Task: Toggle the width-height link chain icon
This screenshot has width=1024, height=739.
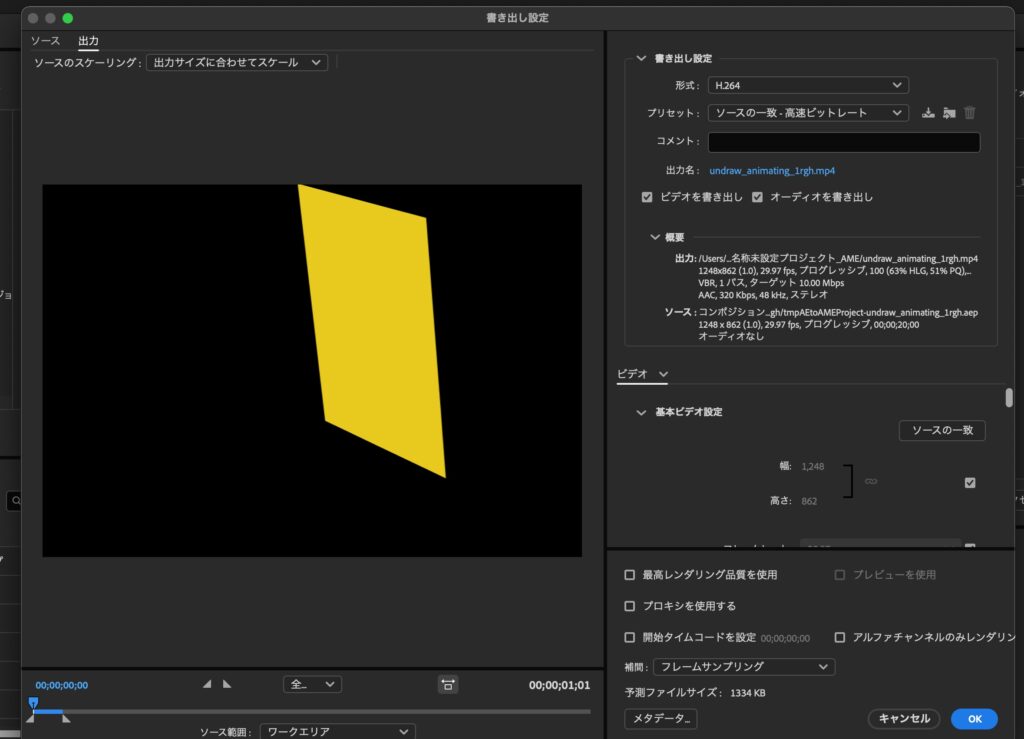Action: 871,482
